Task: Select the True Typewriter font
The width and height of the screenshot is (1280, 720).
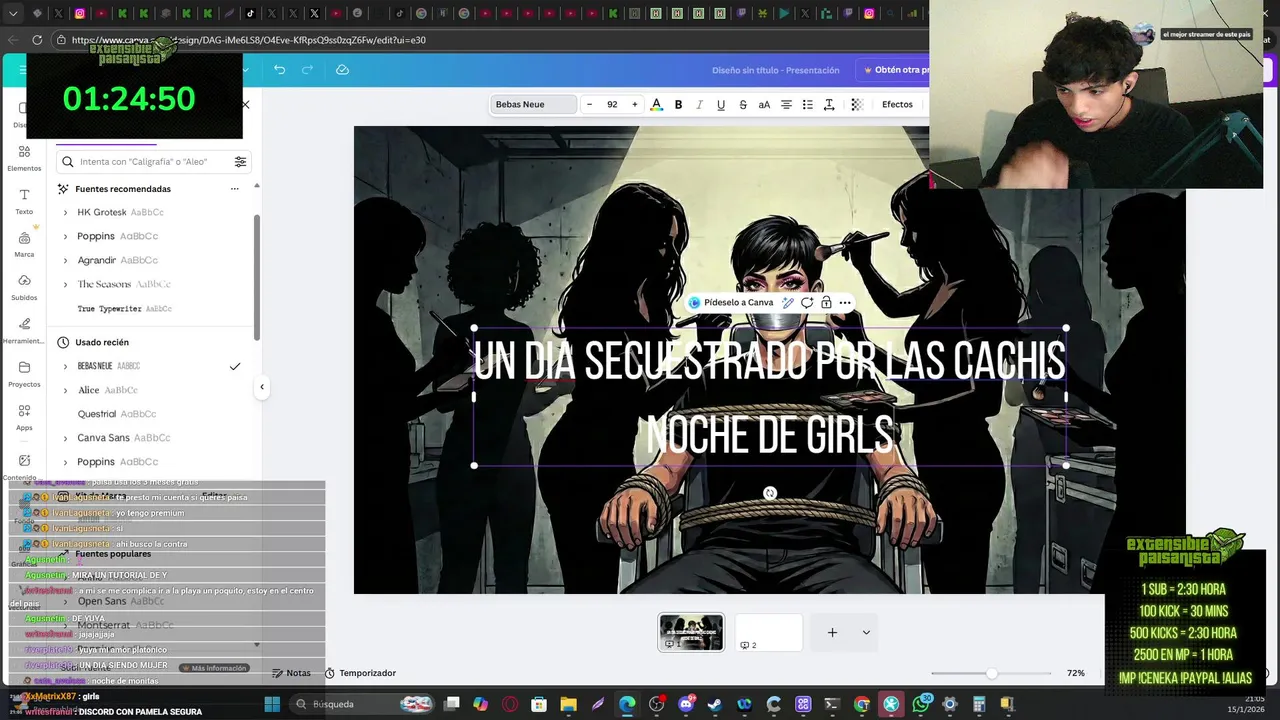Action: click(x=124, y=309)
